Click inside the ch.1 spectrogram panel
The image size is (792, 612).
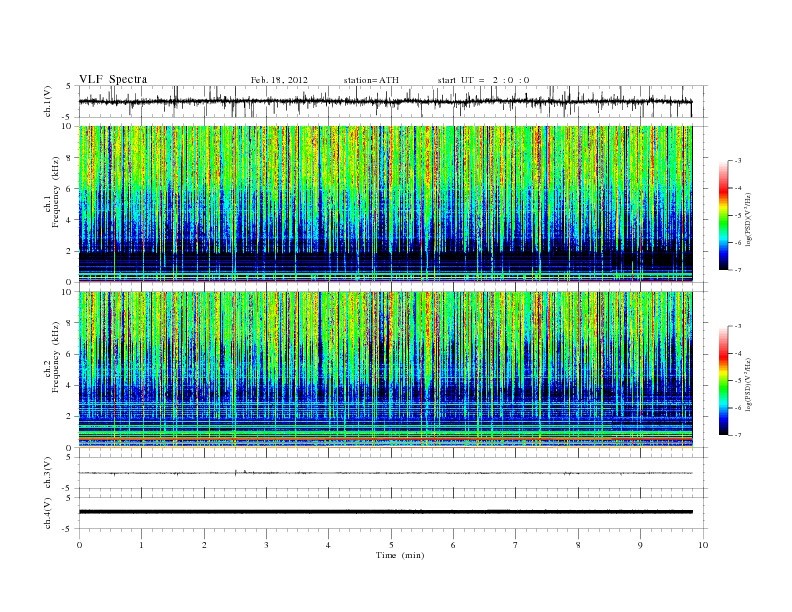click(385, 204)
